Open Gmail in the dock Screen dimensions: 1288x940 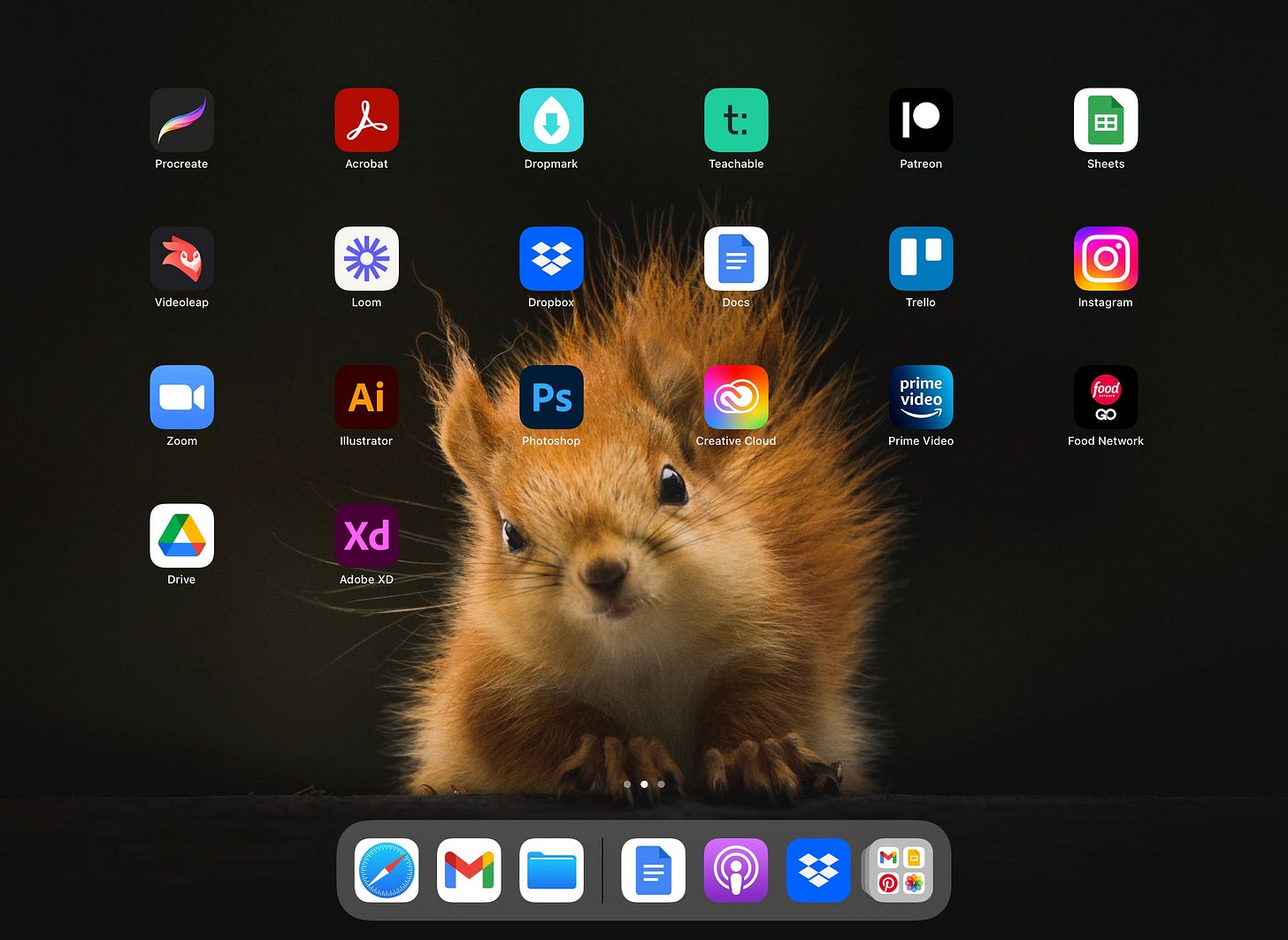469,870
